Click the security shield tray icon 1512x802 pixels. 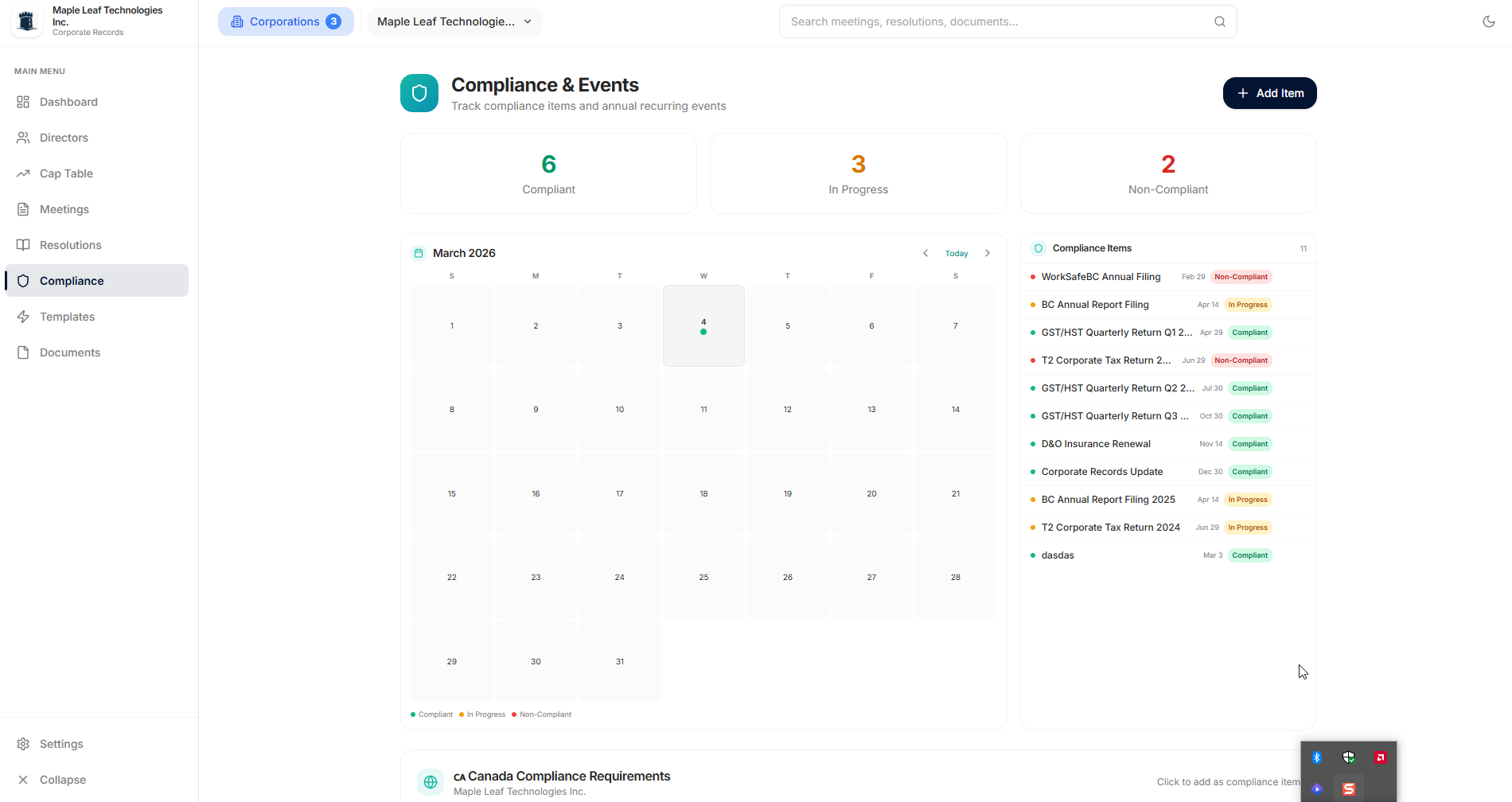(x=1348, y=757)
